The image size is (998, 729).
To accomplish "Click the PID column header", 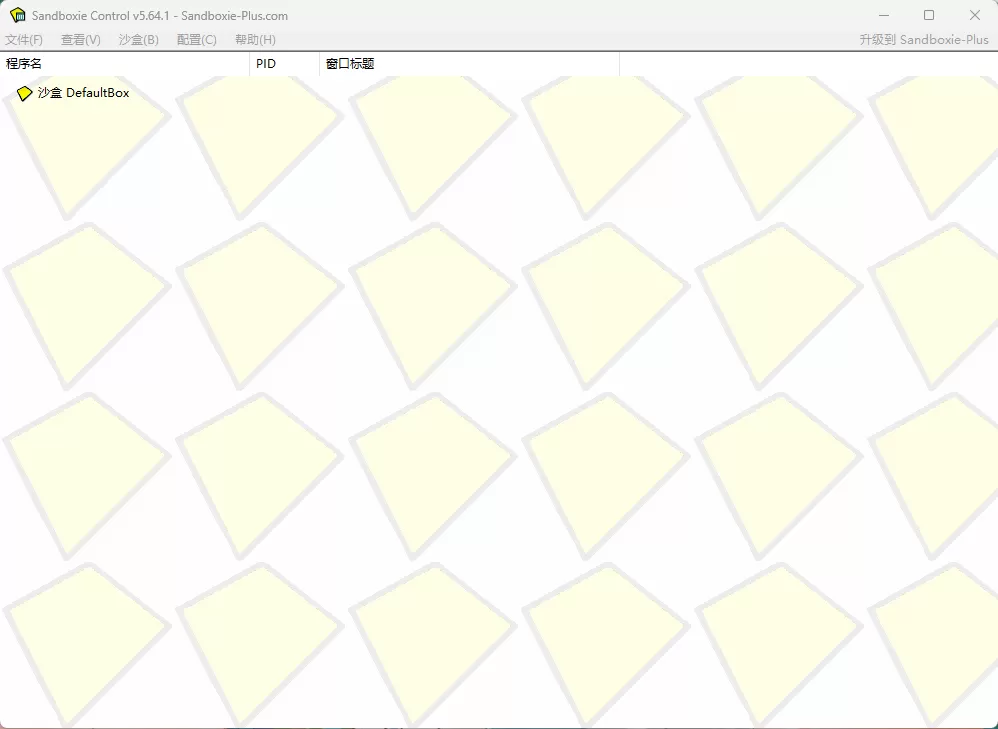I will click(264, 63).
